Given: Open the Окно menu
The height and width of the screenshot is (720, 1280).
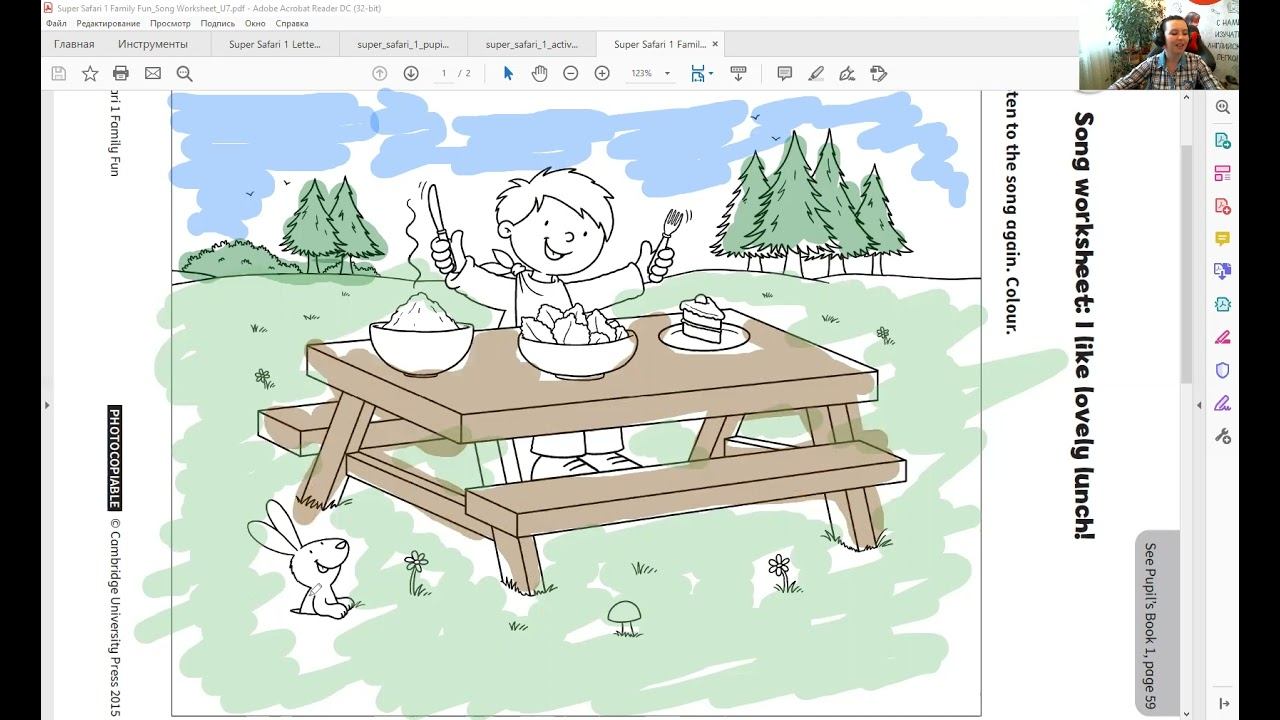Looking at the screenshot, I should (x=255, y=23).
